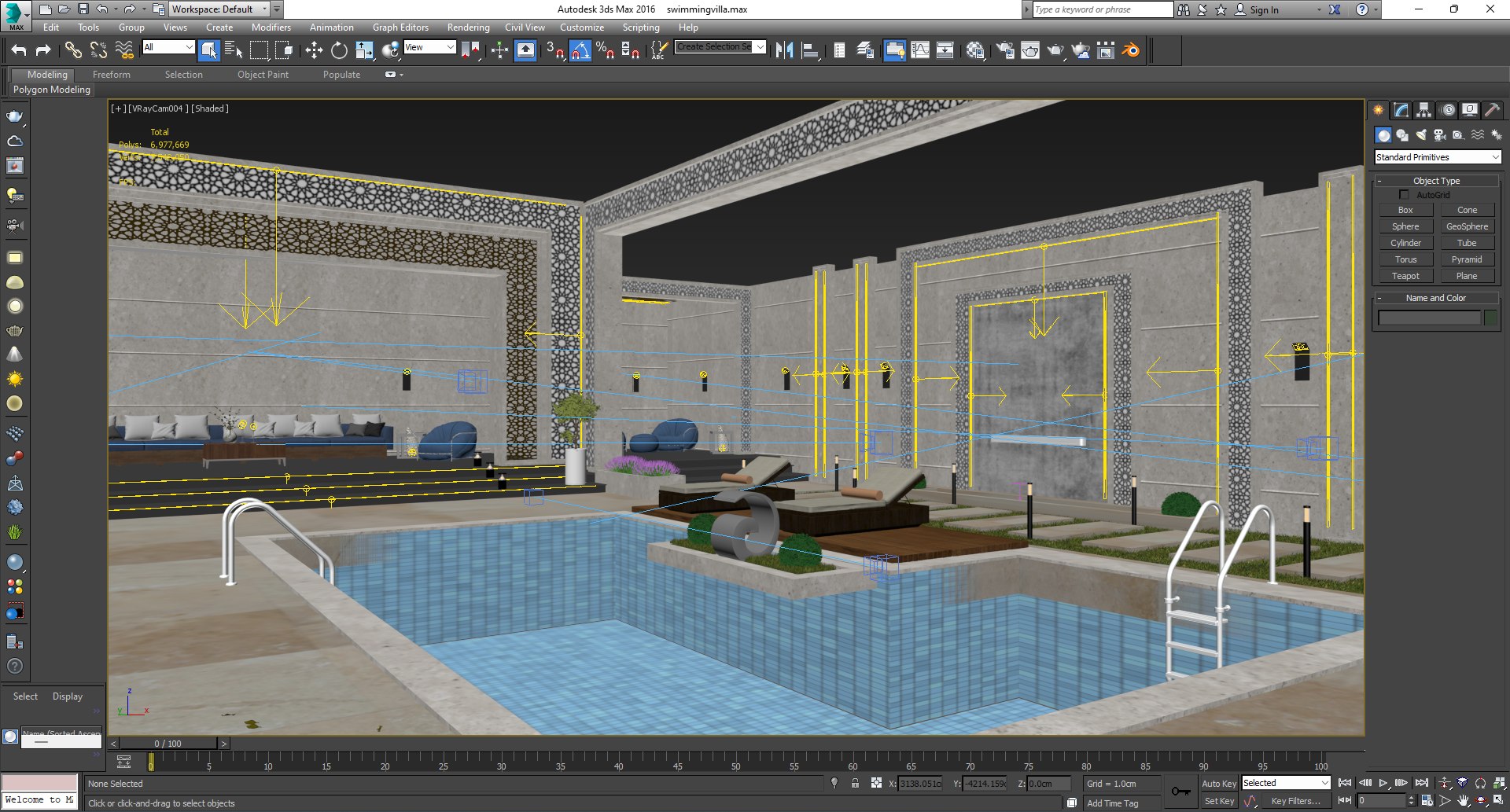
Task: Open the Create Selection Set dropdown
Action: (x=720, y=47)
